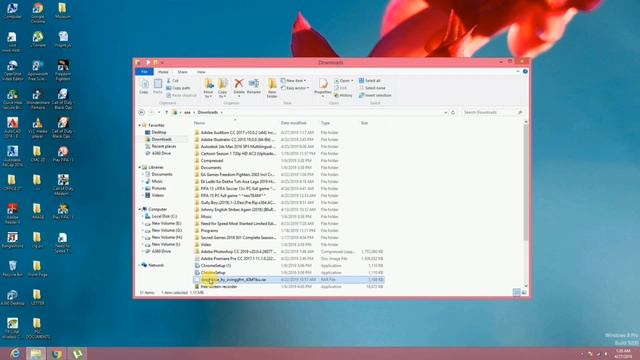Open the Recycle Bin desktop icon

coord(12,269)
